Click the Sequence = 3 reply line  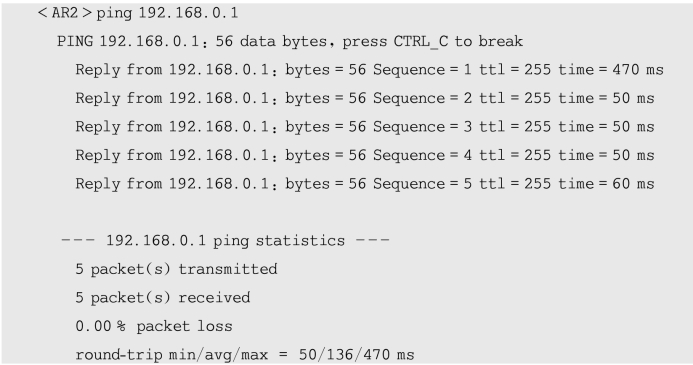coord(365,127)
